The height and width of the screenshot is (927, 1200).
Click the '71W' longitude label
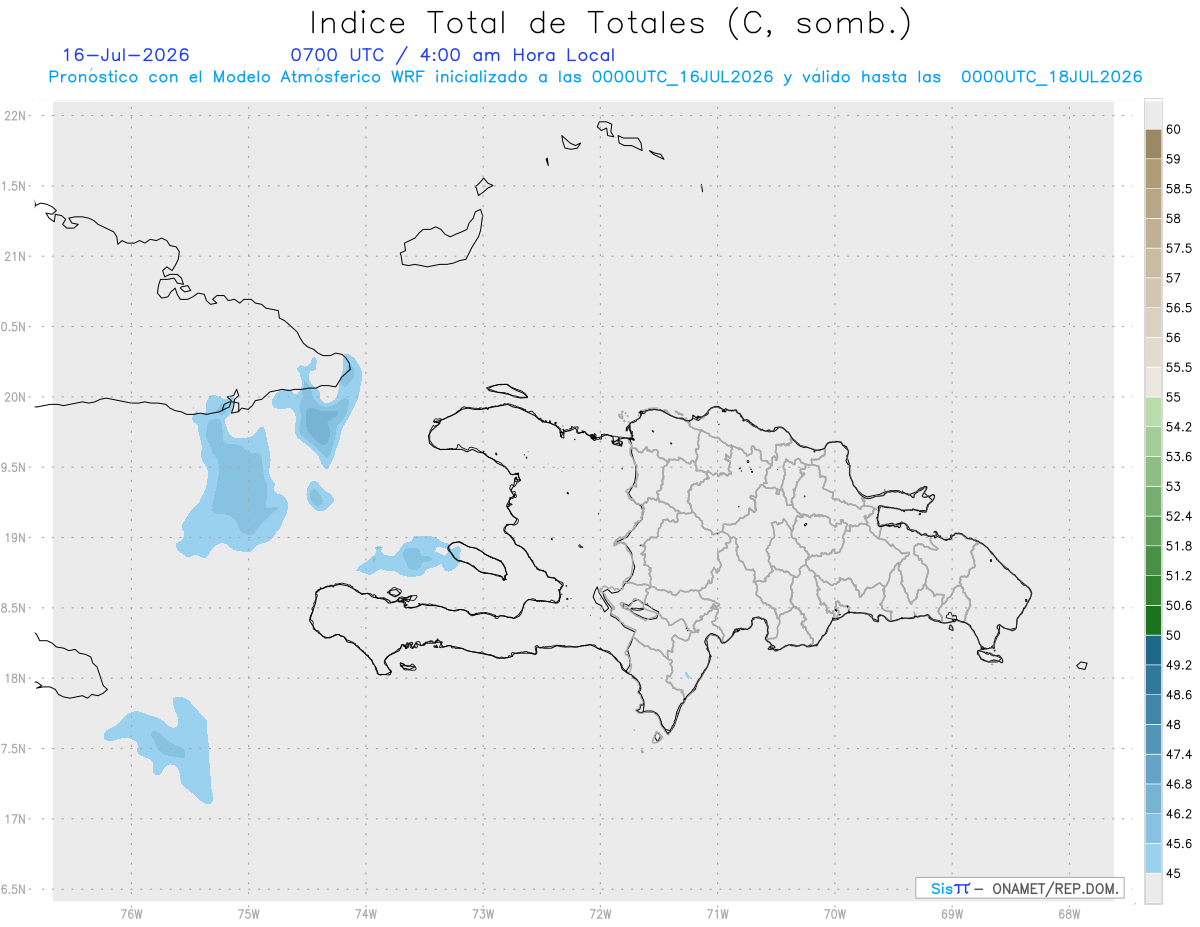tap(717, 914)
